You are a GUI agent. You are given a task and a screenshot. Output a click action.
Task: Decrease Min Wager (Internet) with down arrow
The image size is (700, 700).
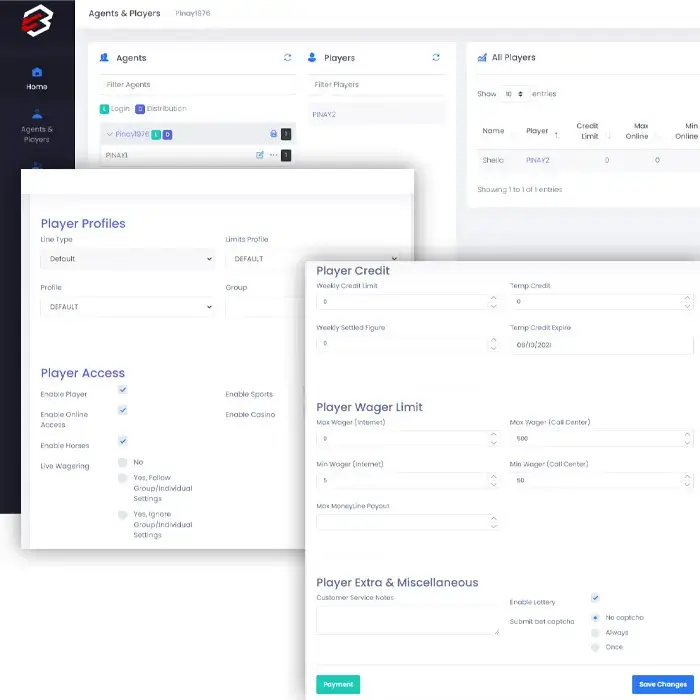(493, 485)
